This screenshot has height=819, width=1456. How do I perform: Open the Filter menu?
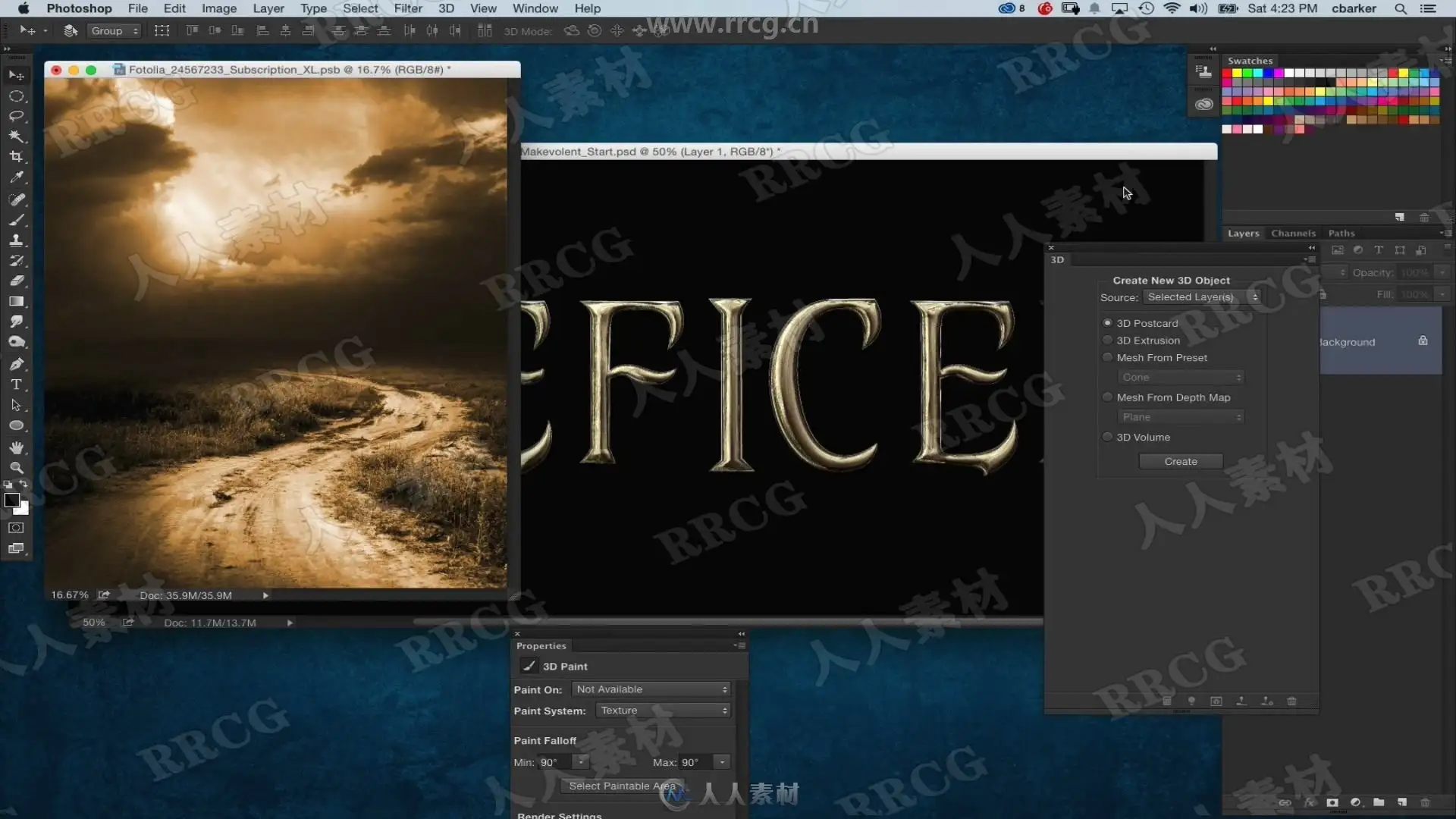[x=408, y=8]
